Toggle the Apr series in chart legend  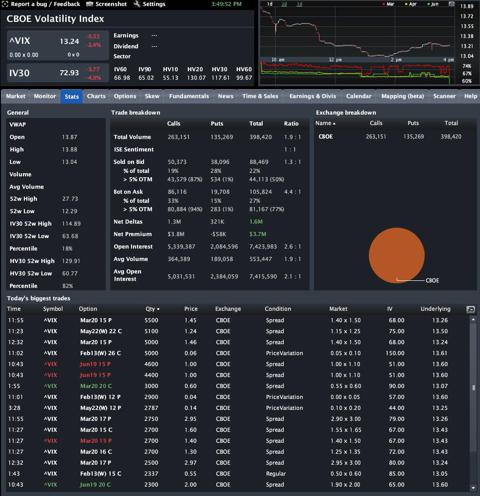(x=411, y=4)
